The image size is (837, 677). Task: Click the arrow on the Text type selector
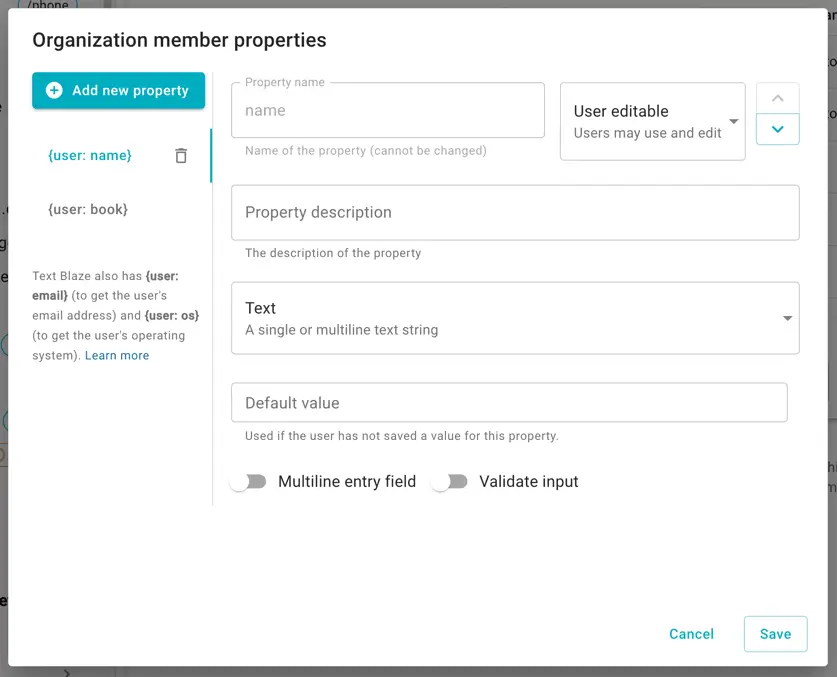tap(787, 318)
